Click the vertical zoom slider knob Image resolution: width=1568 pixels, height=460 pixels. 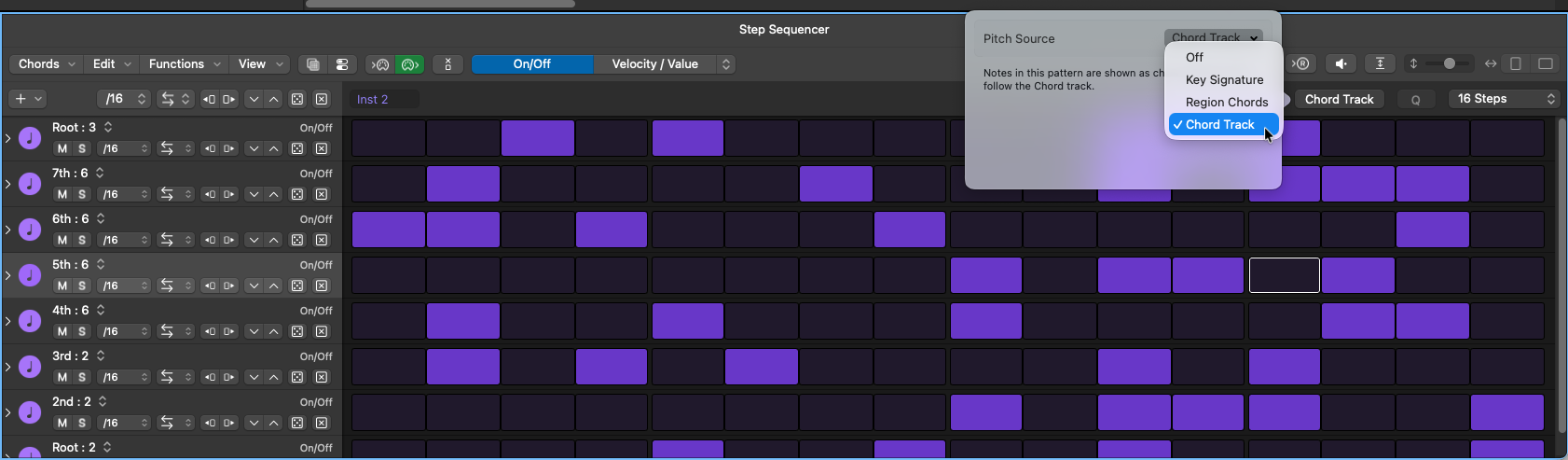[1449, 63]
